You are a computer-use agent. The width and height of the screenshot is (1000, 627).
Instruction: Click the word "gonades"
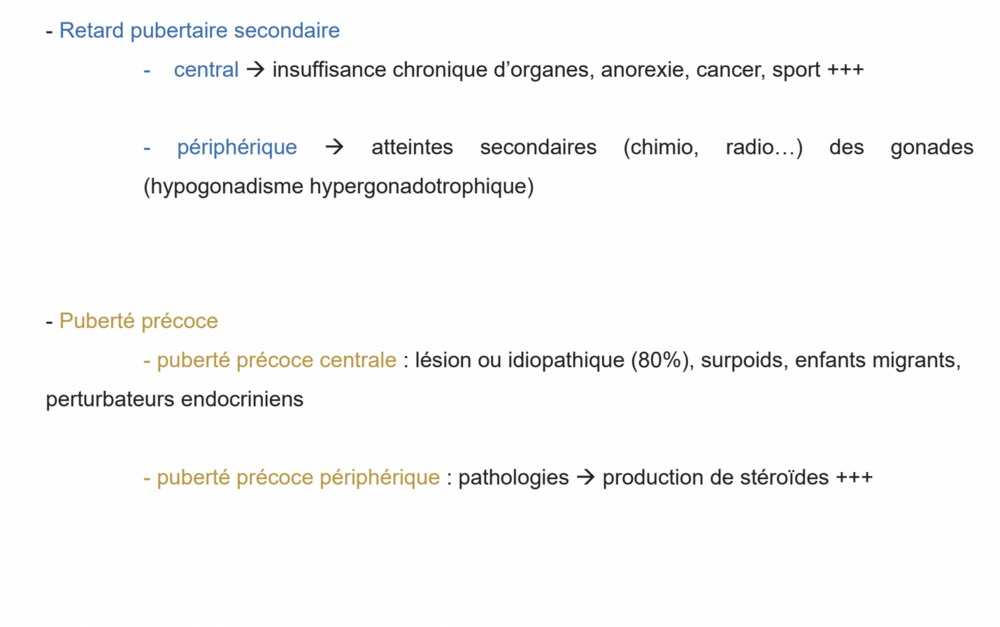[x=932, y=148]
